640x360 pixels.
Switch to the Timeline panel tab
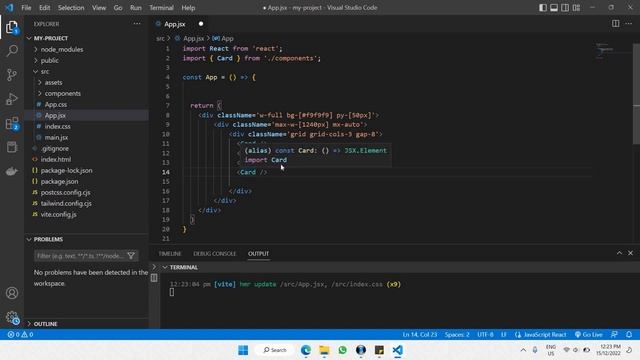[x=170, y=253]
